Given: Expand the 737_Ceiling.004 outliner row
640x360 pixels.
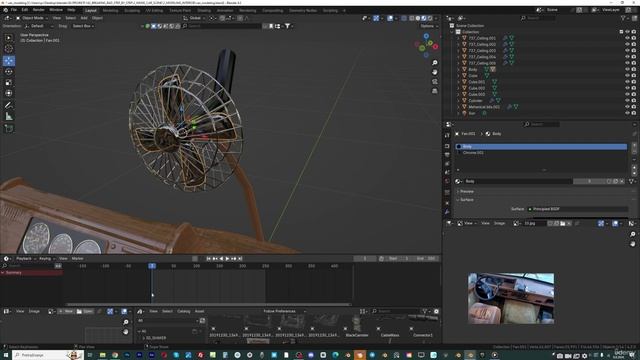Looking at the screenshot, I should coord(459,57).
